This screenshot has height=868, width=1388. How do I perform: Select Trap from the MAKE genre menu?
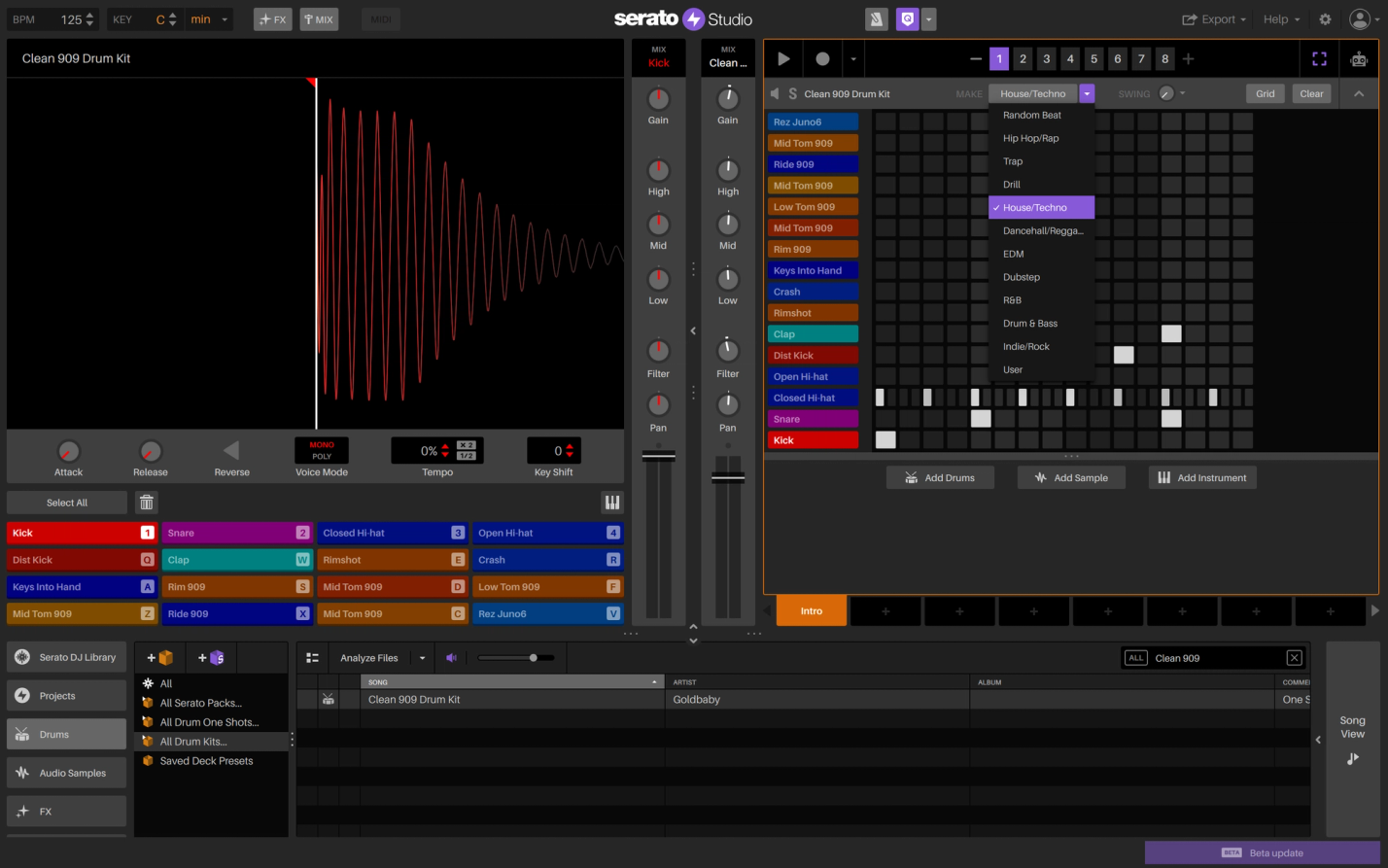point(1013,160)
